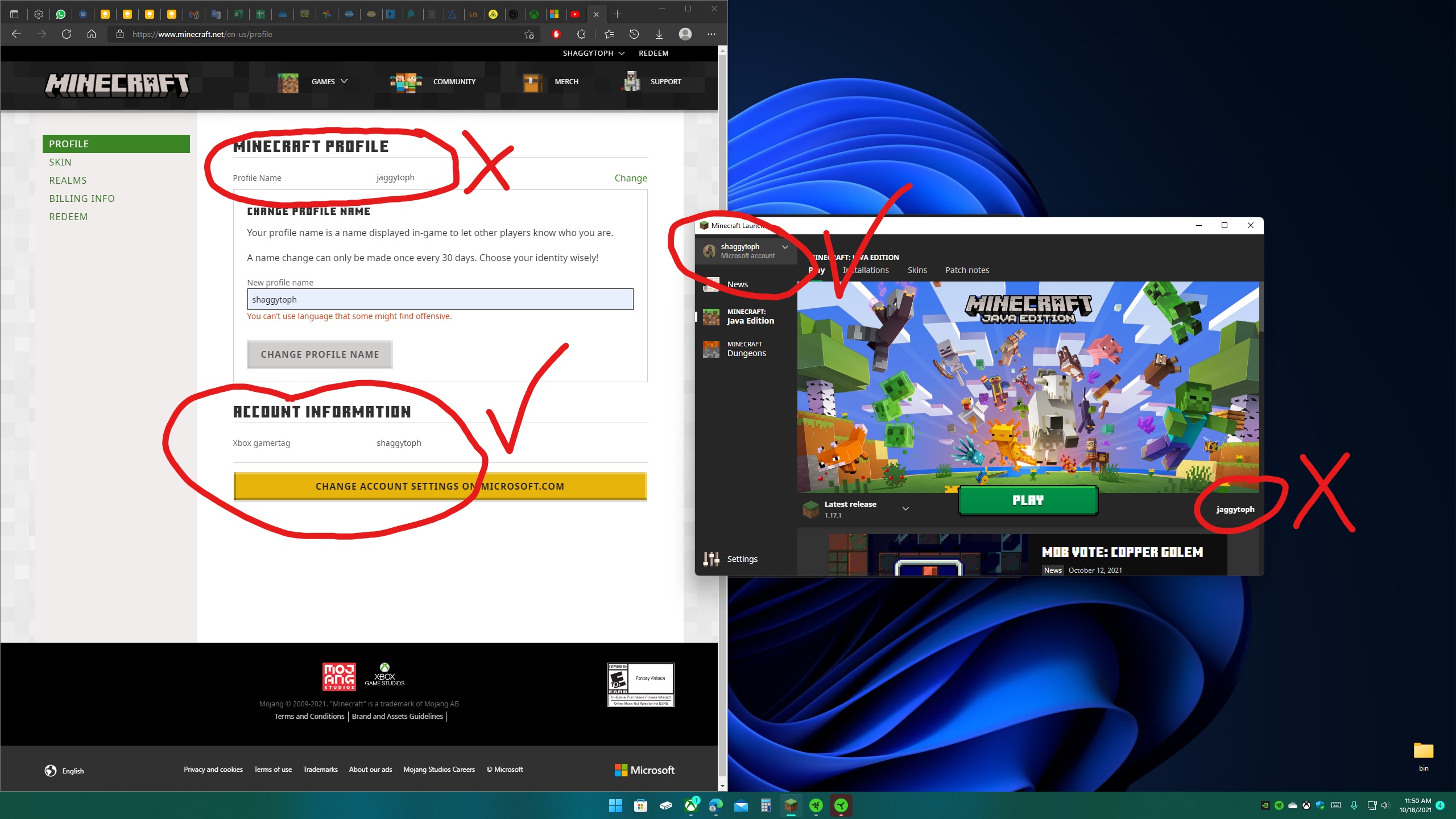
Task: Expand the GAMES navigation dropdown
Action: tap(329, 81)
